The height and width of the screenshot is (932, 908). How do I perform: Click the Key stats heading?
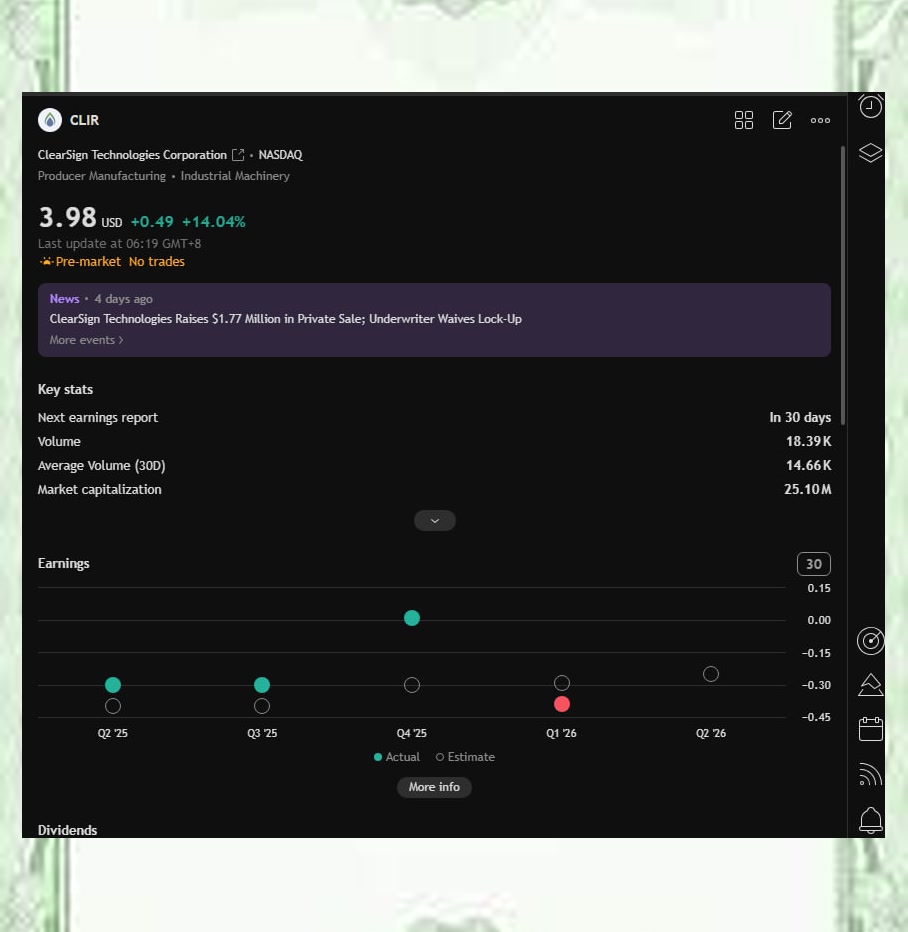[x=65, y=389]
